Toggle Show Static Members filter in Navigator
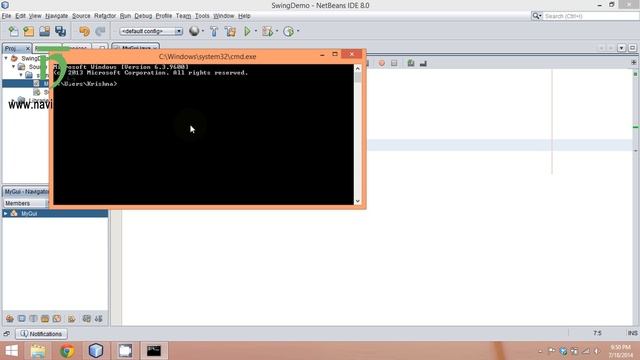 [x=33, y=319]
